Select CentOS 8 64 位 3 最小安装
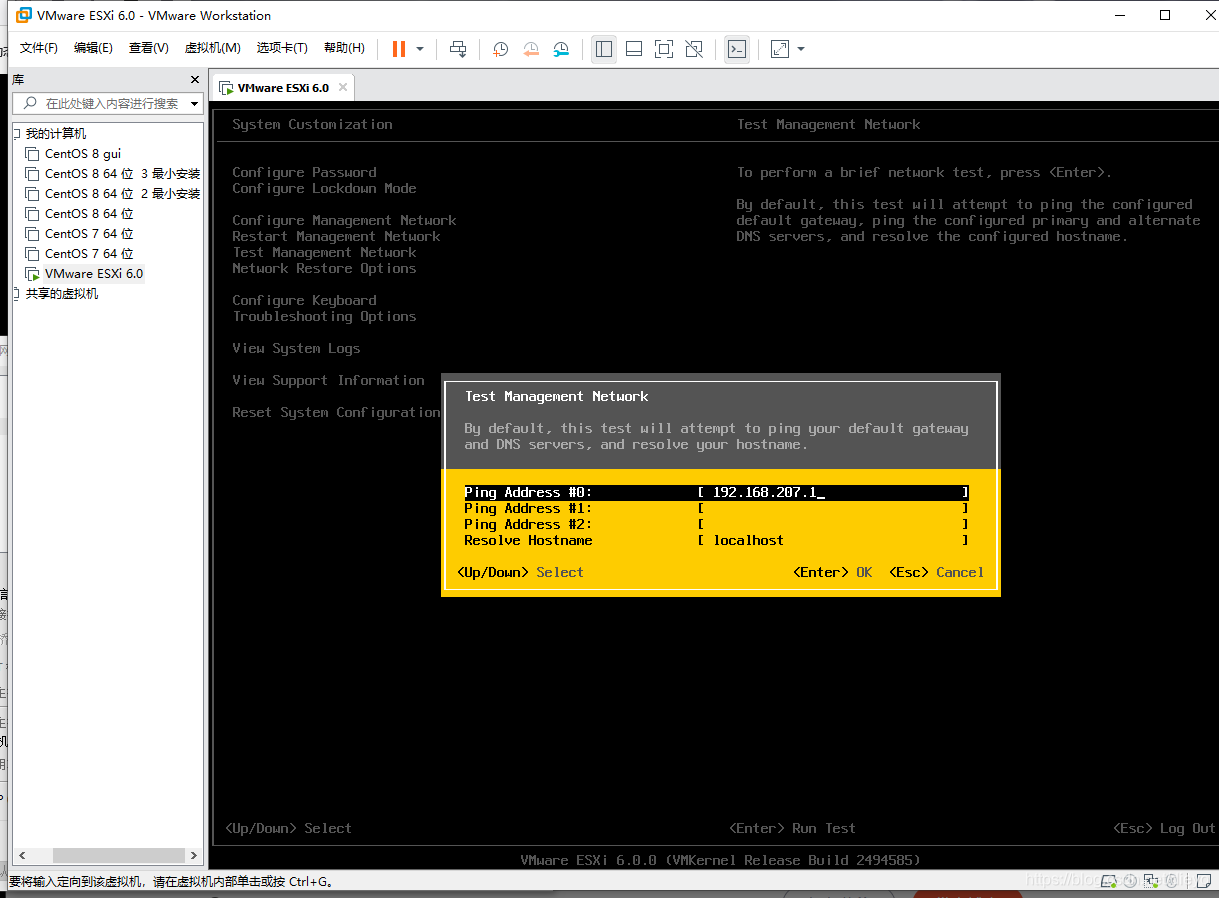The height and width of the screenshot is (898, 1219). pyautogui.click(x=113, y=174)
